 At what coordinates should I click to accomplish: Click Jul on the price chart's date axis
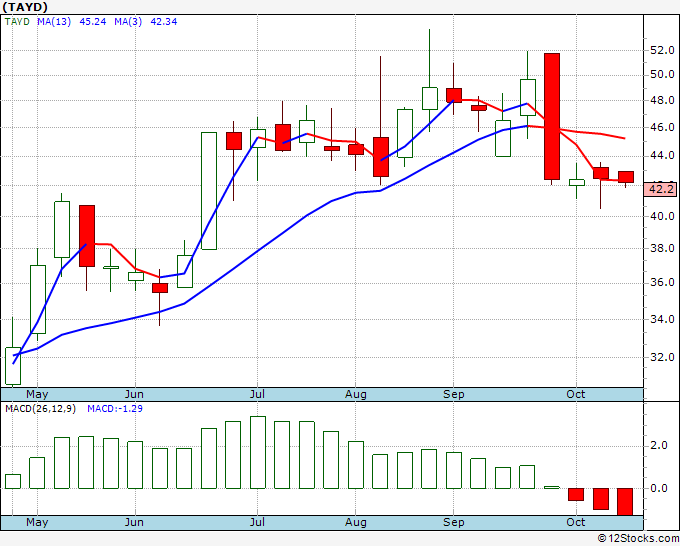[257, 394]
